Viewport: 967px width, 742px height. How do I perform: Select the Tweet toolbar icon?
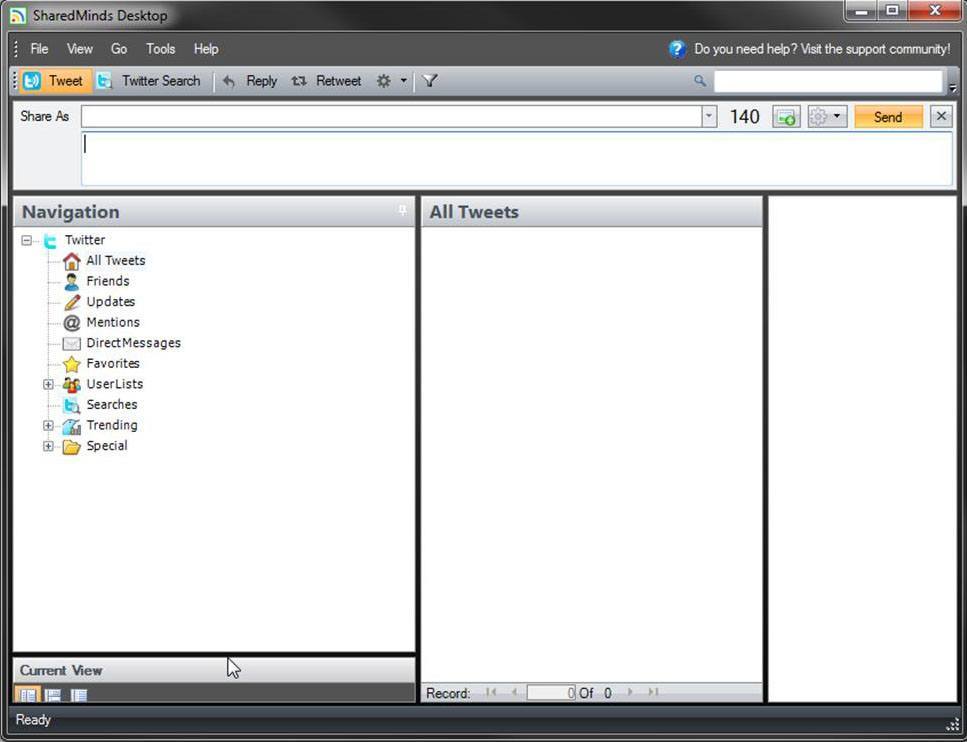pos(56,81)
